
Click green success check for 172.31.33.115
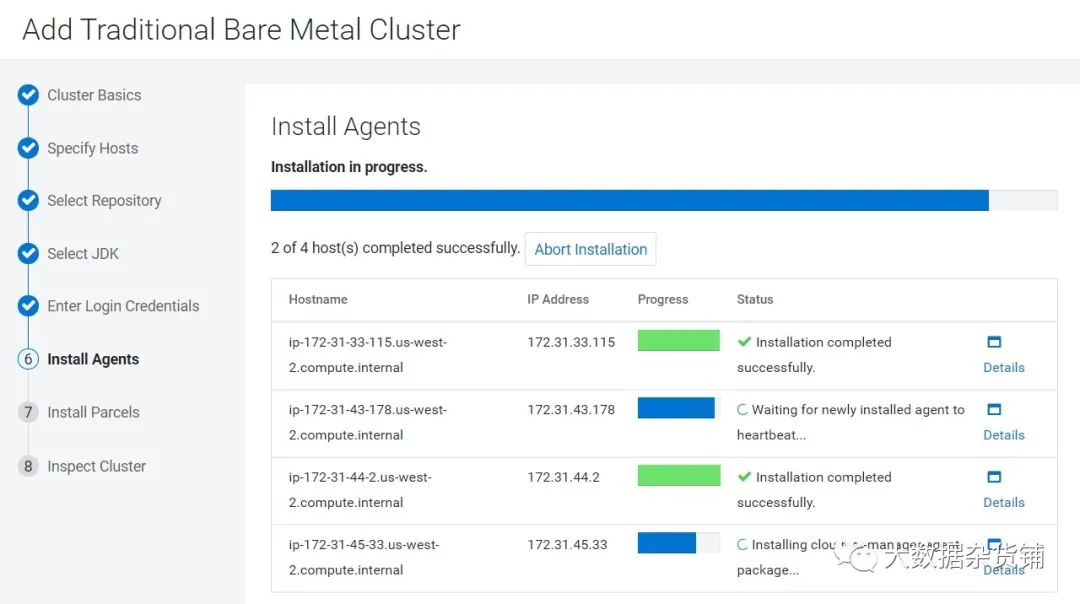point(744,342)
